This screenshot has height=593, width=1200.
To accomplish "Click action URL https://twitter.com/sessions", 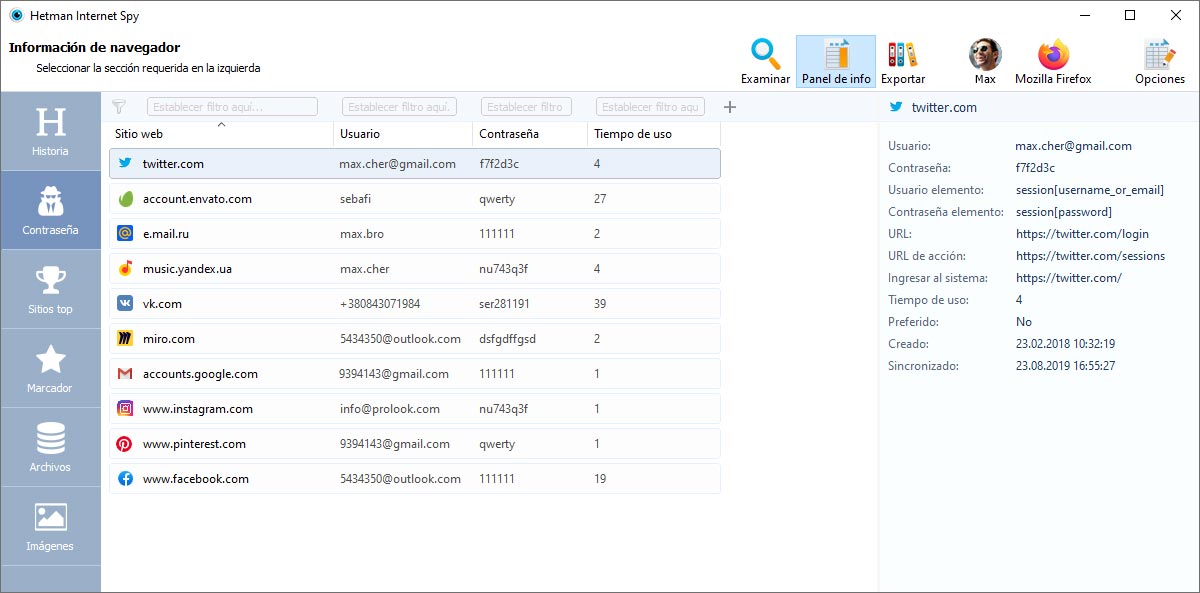I will (x=1090, y=256).
